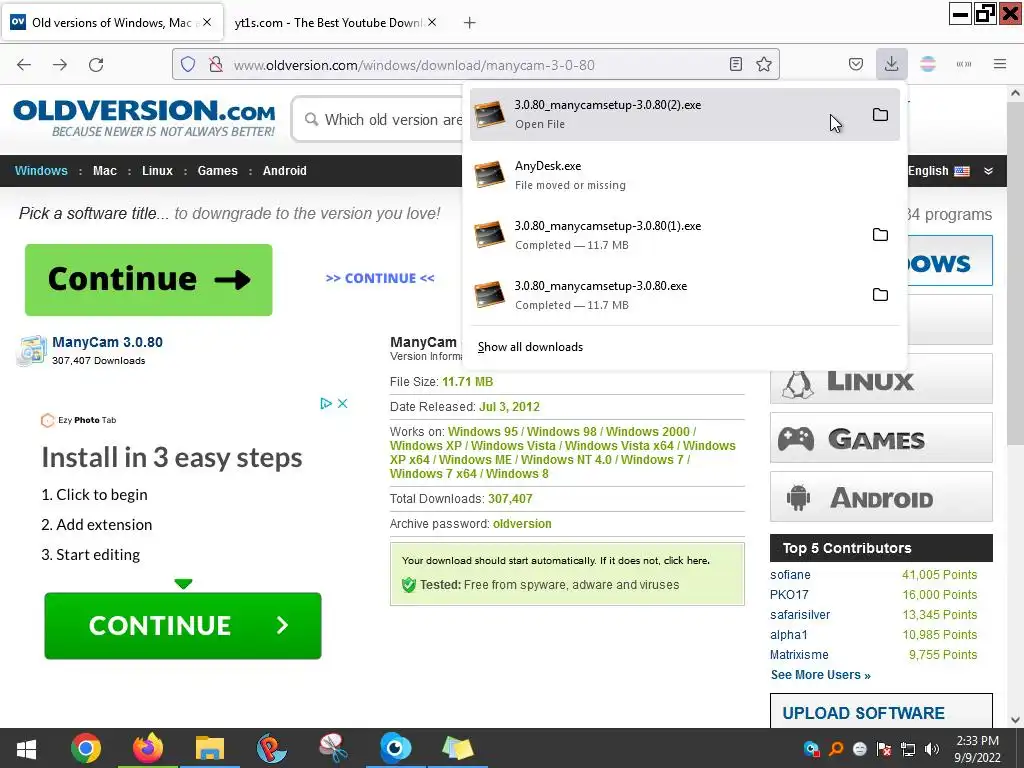Close the downloads panel via toolbar download icon
The width and height of the screenshot is (1024, 768).
pos(891,64)
